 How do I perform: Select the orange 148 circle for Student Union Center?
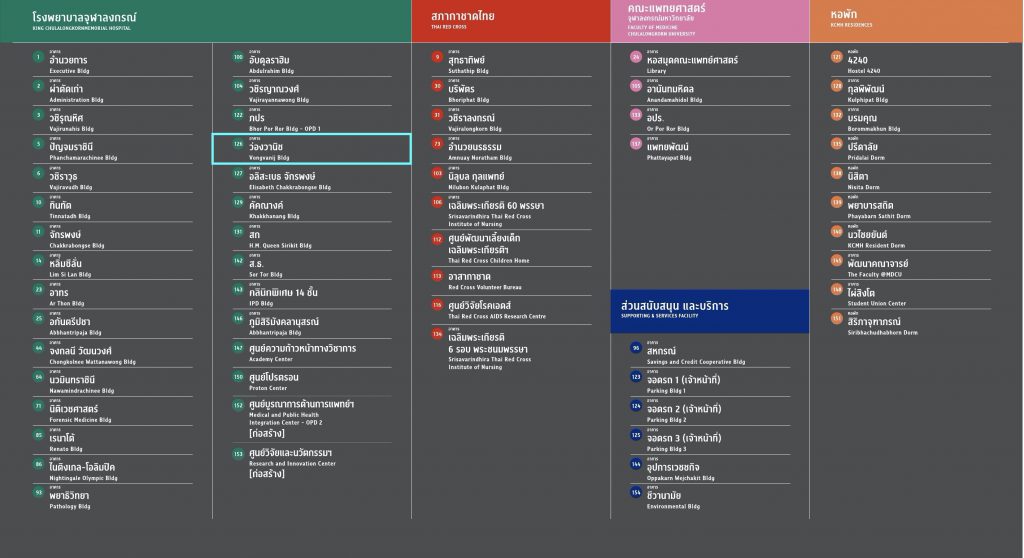tap(837, 289)
